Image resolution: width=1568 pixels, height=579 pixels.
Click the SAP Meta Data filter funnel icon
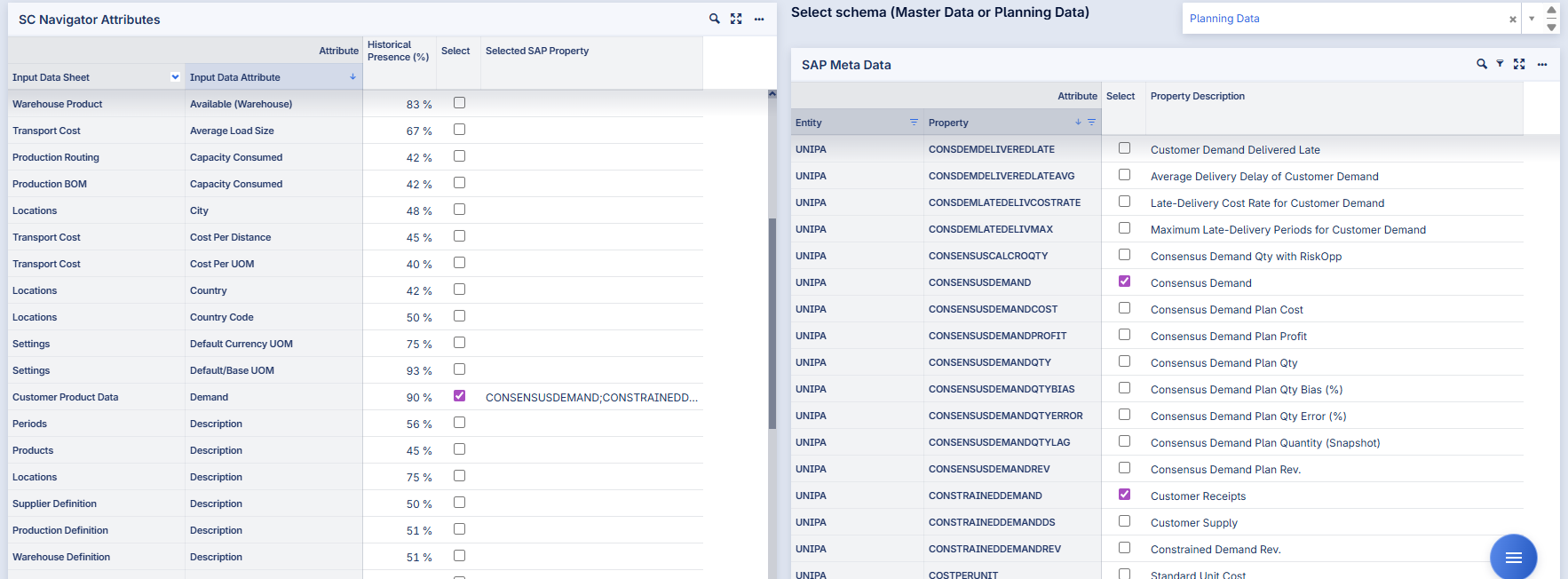pyautogui.click(x=1500, y=64)
